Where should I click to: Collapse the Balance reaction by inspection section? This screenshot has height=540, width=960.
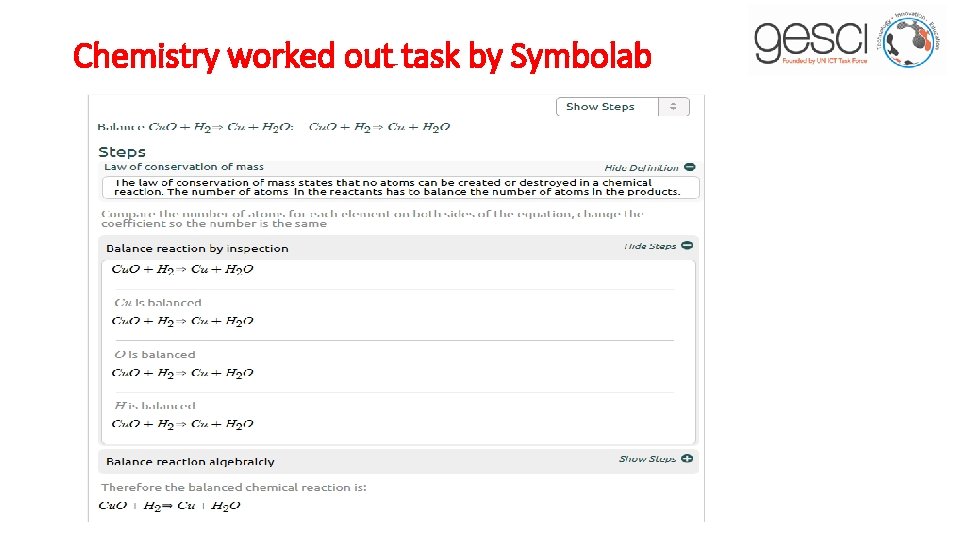point(197,248)
